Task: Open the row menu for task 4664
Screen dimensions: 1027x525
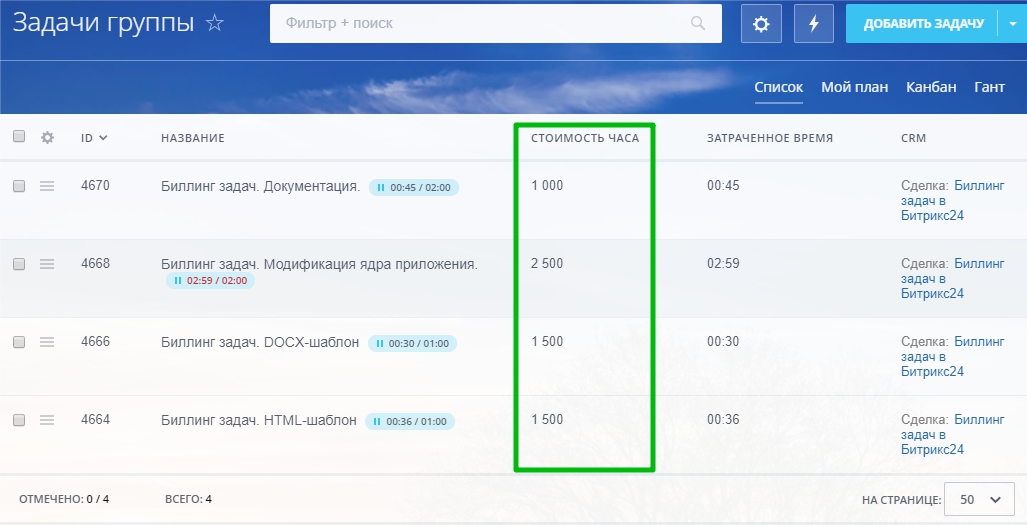Action: pos(47,420)
